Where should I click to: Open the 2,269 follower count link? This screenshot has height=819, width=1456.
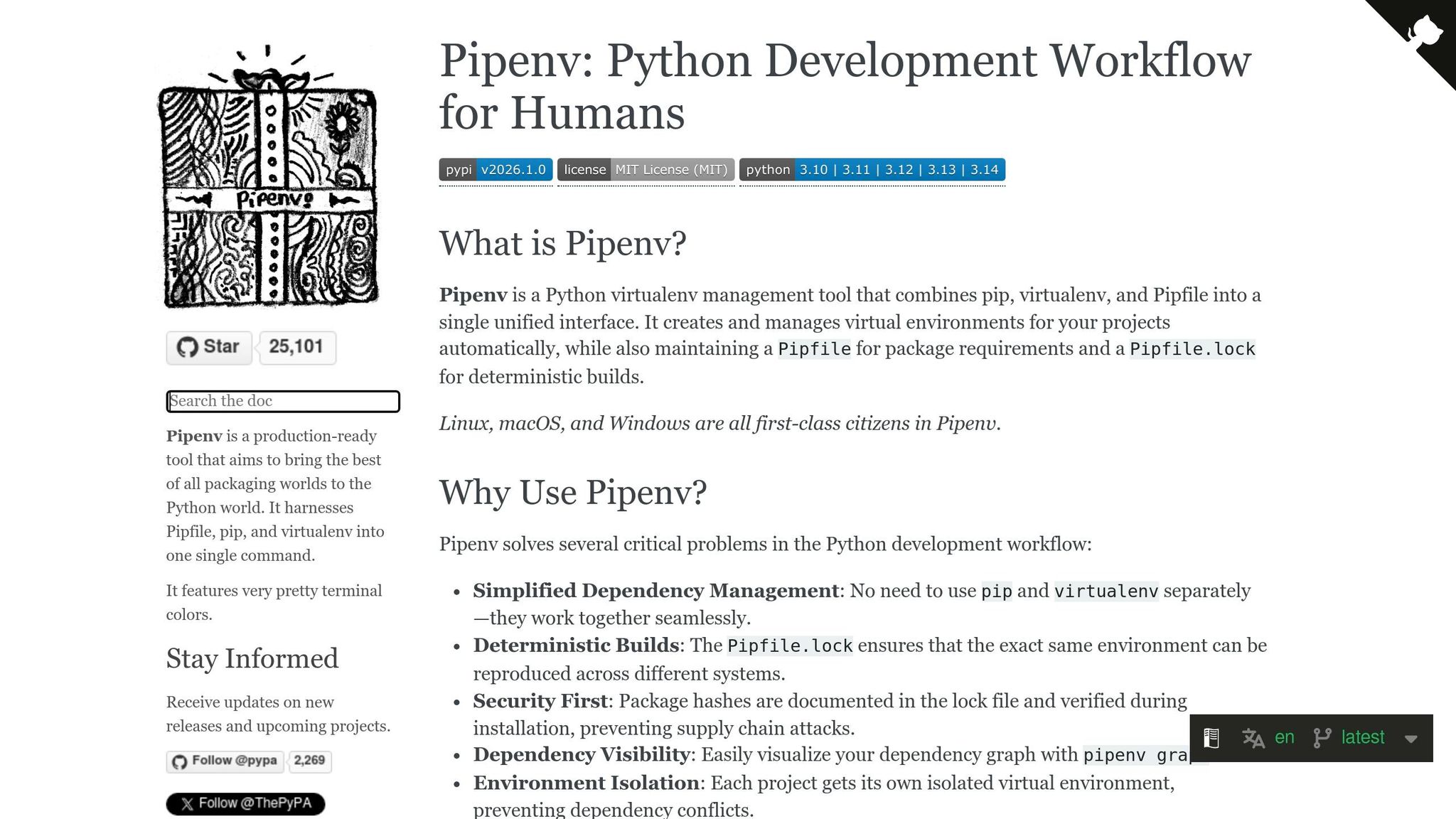tap(309, 761)
